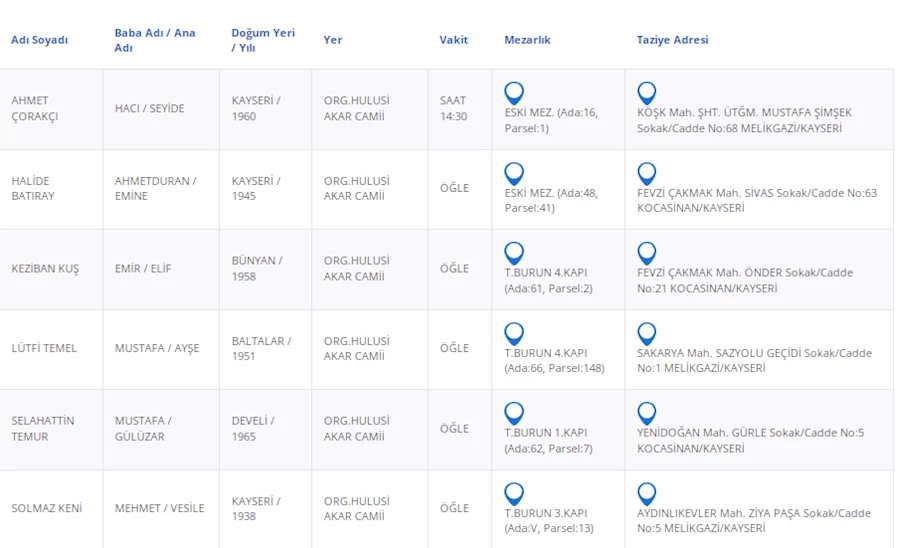The width and height of the screenshot is (899, 548).
Task: Open condolence address pin for Solmaz Keni
Action: [x=647, y=493]
